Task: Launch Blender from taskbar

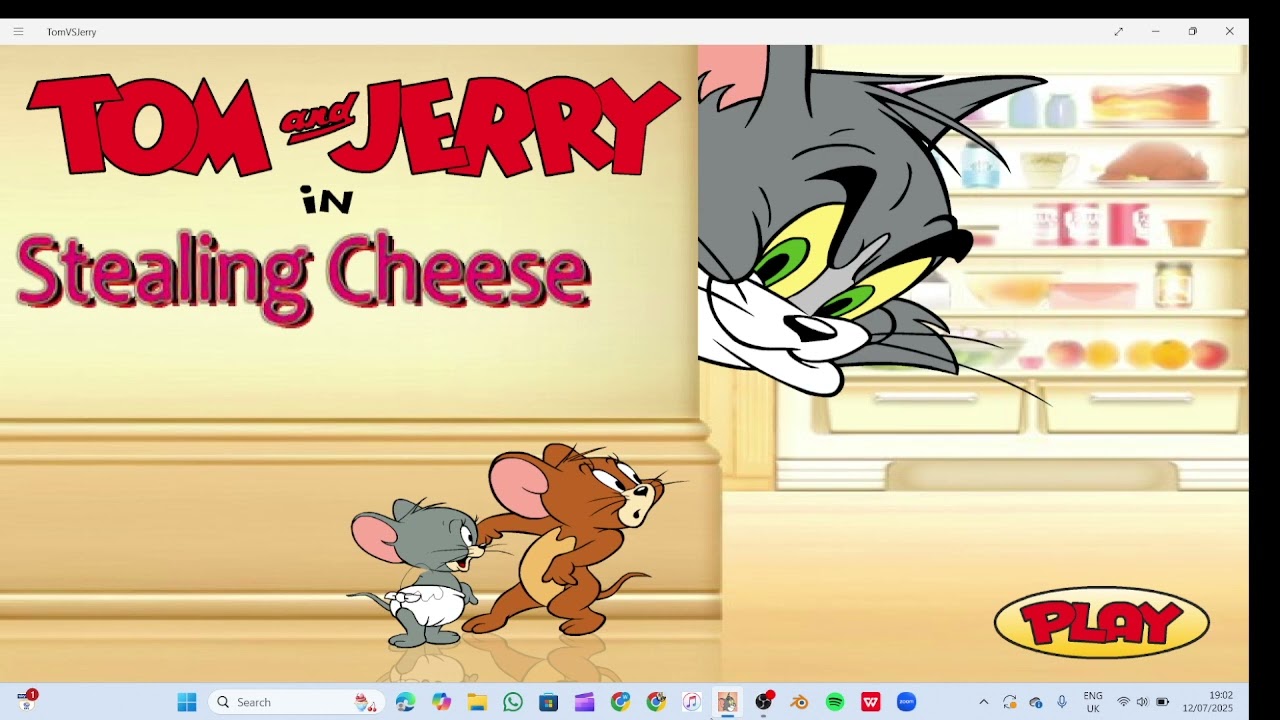Action: pos(799,702)
